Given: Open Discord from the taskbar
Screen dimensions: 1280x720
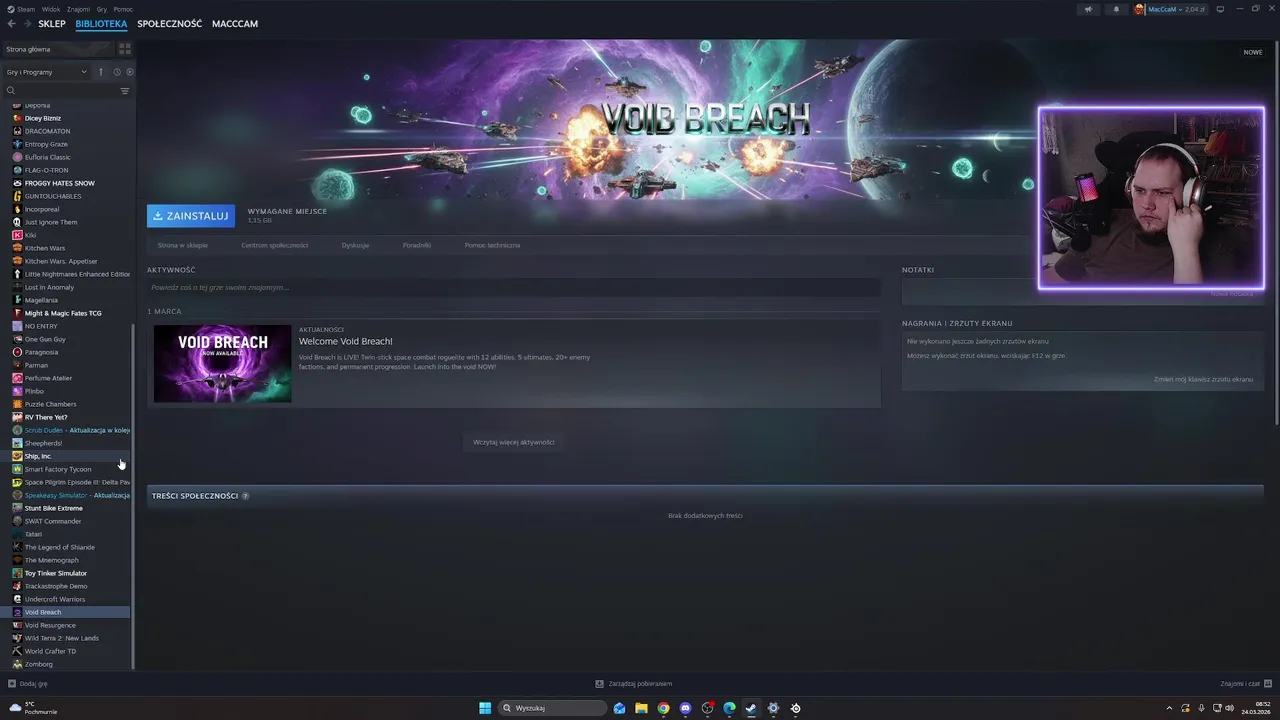Looking at the screenshot, I should [x=685, y=708].
